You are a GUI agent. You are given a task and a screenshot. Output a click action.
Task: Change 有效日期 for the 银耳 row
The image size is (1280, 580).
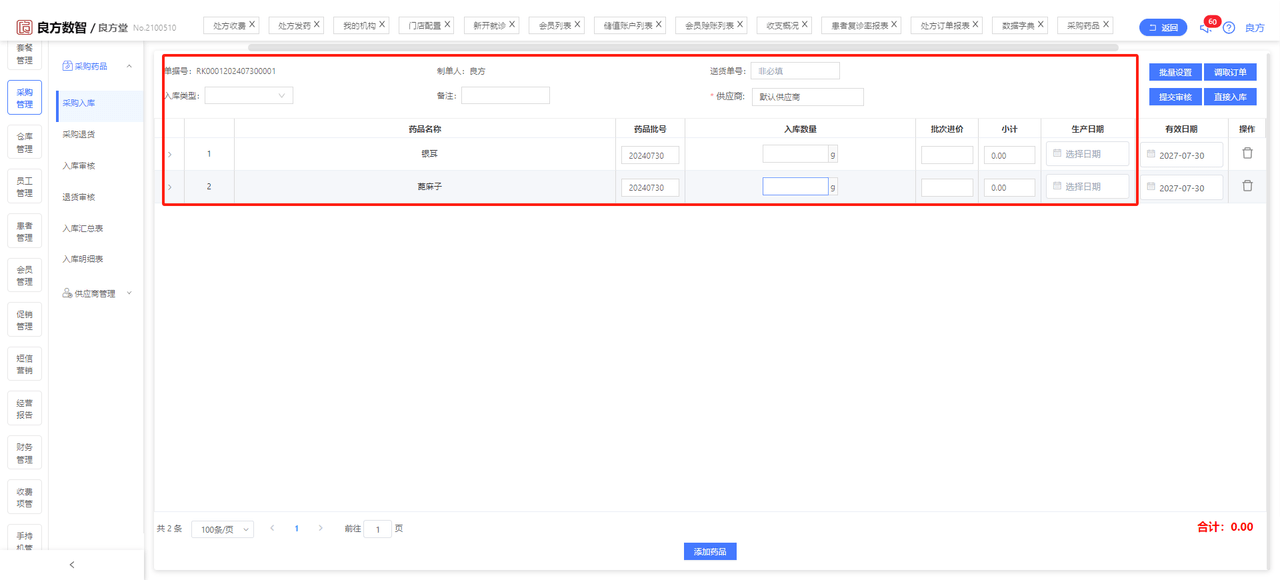[x=1182, y=155]
